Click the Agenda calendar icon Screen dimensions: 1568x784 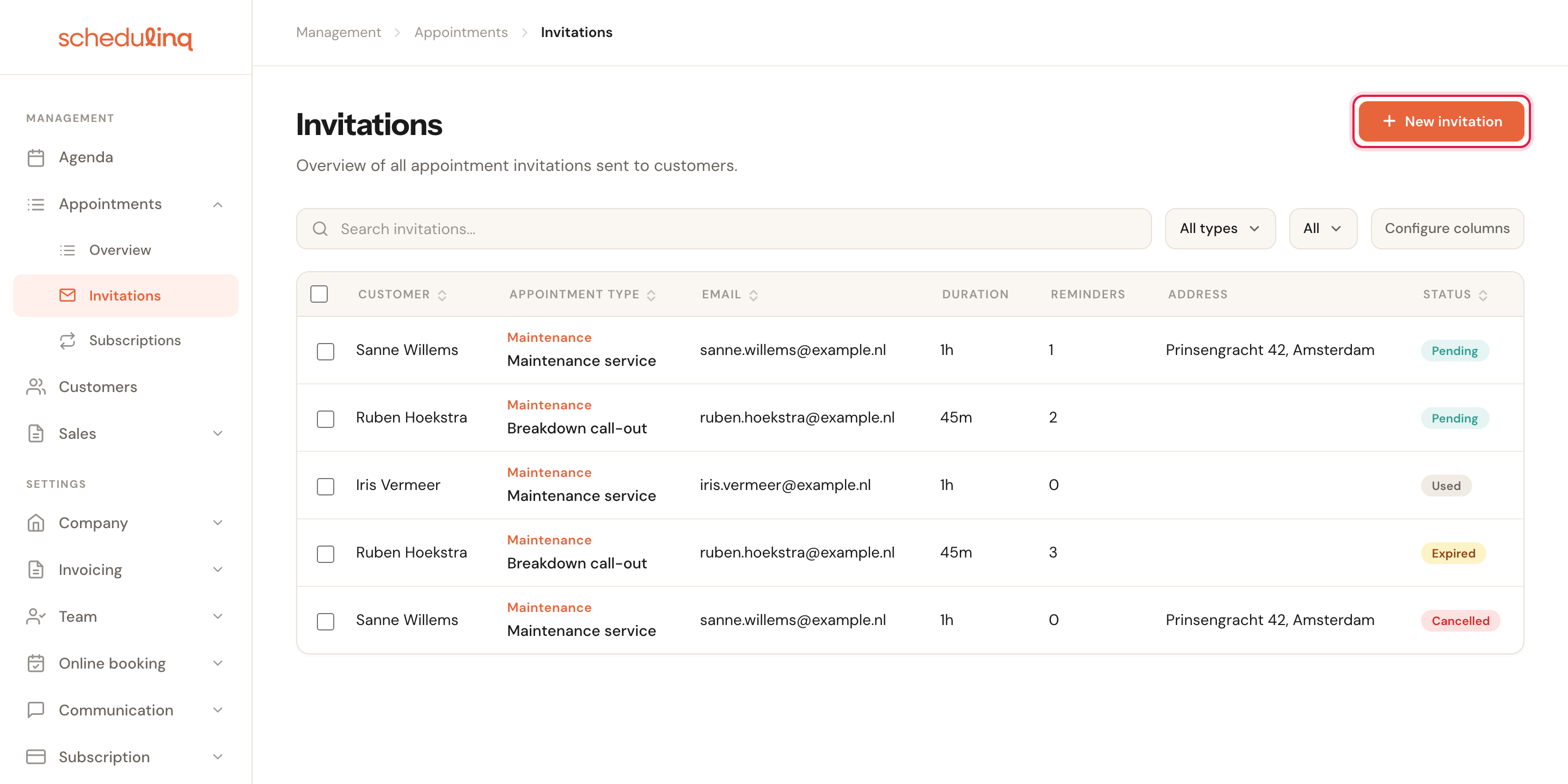tap(36, 158)
